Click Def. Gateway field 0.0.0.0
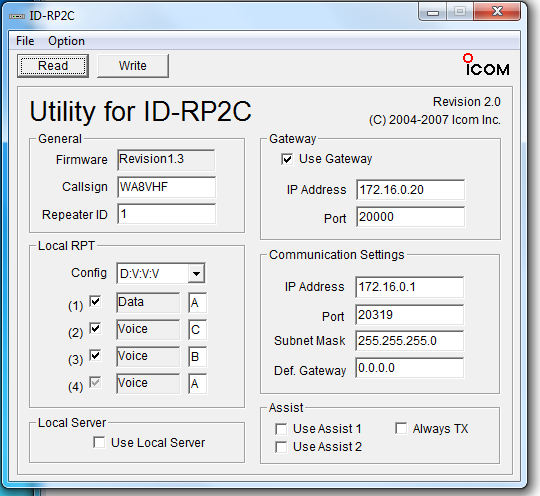 tap(409, 368)
